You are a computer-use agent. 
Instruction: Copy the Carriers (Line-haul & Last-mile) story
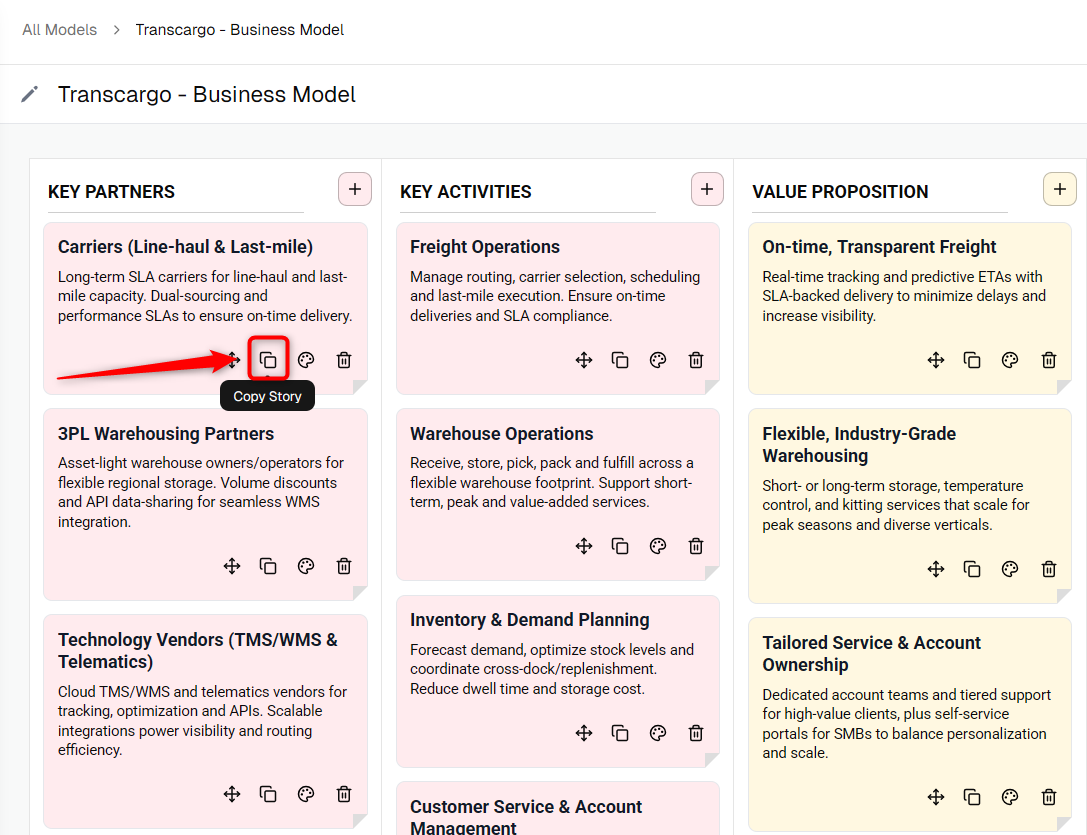point(268,360)
